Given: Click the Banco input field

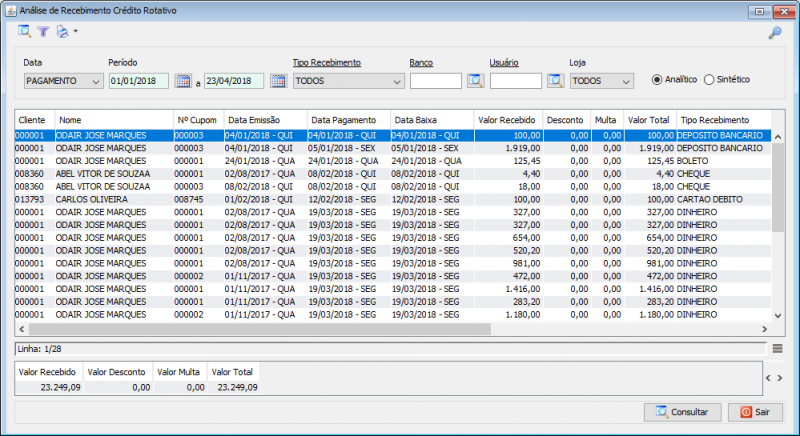Looking at the screenshot, I should point(436,81).
